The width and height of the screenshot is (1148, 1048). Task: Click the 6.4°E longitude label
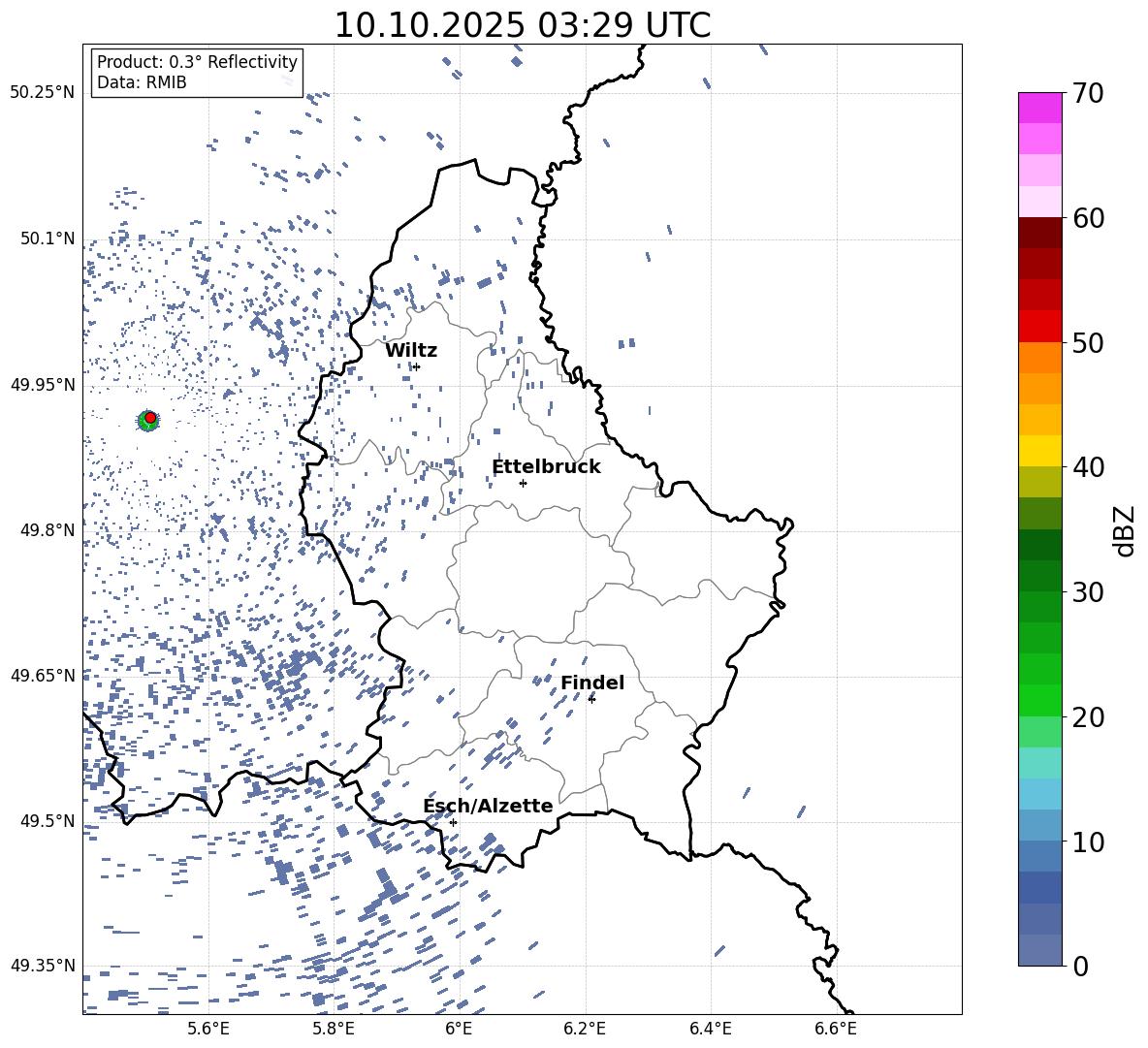click(710, 1029)
